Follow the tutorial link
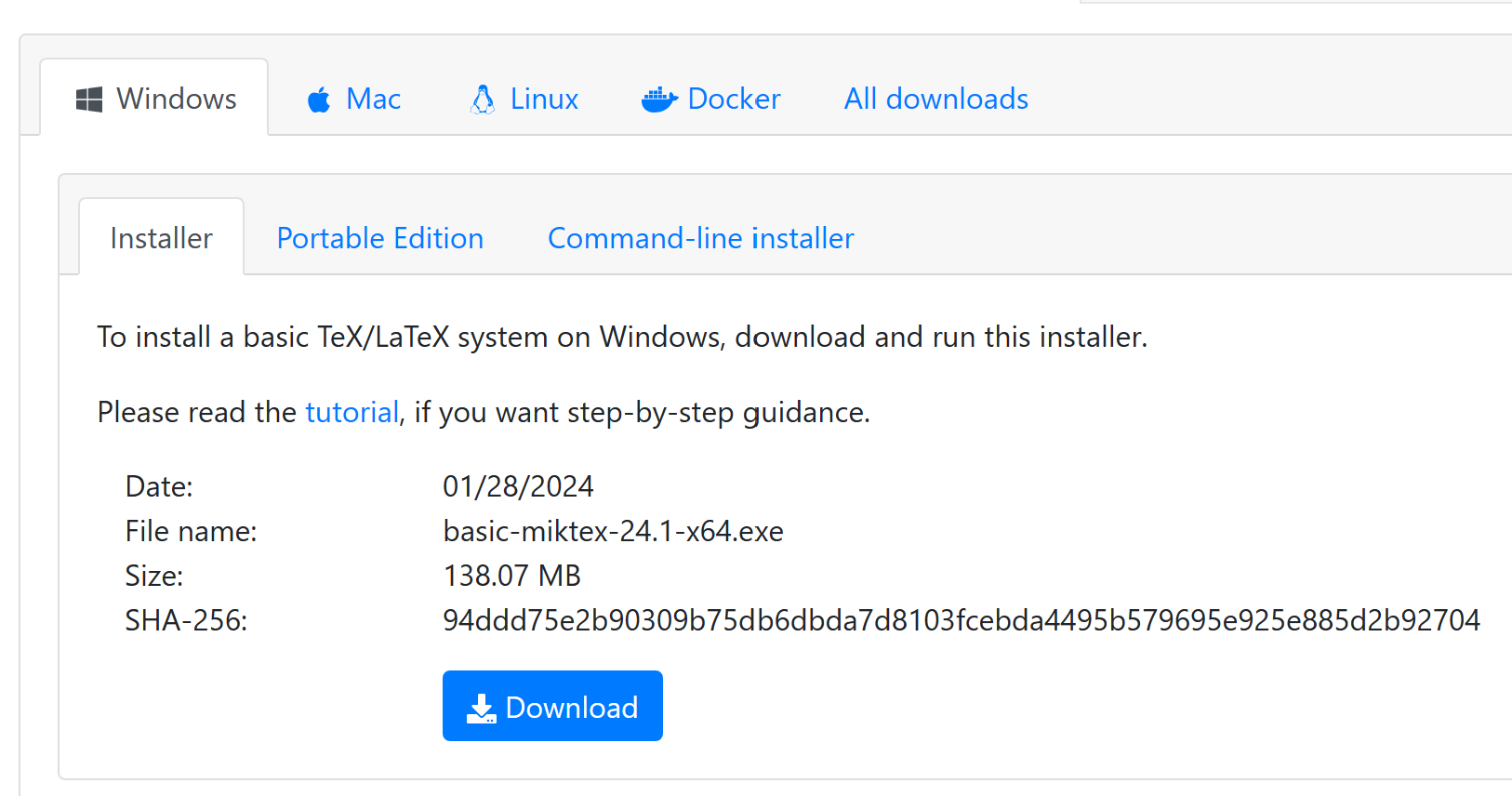This screenshot has width=1512, height=796. [351, 412]
